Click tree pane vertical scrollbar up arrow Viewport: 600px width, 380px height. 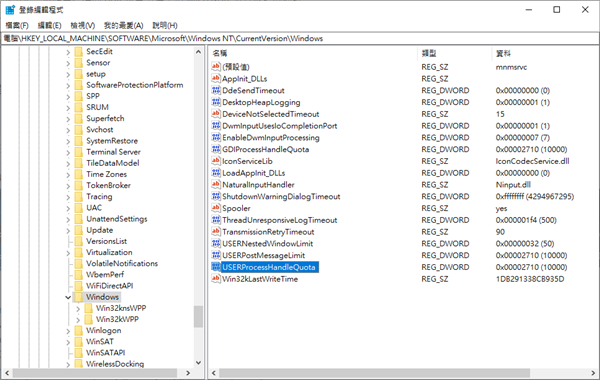pyautogui.click(x=198, y=52)
